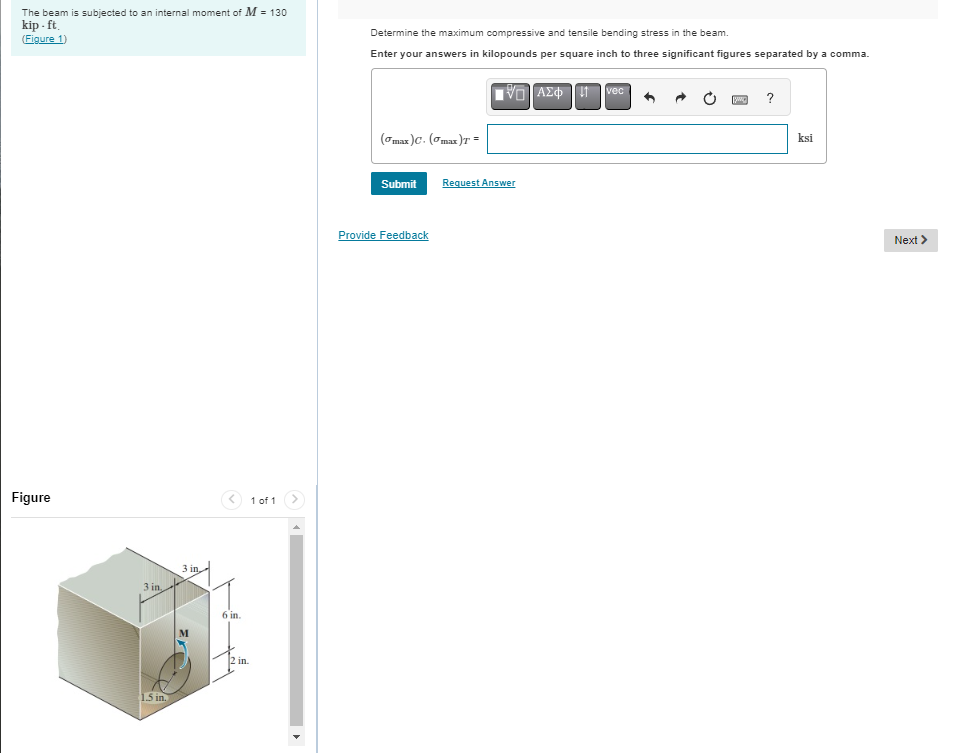Click the figure panel scrollbar thumb
Image resolution: width=955 pixels, height=753 pixels.
click(x=297, y=631)
